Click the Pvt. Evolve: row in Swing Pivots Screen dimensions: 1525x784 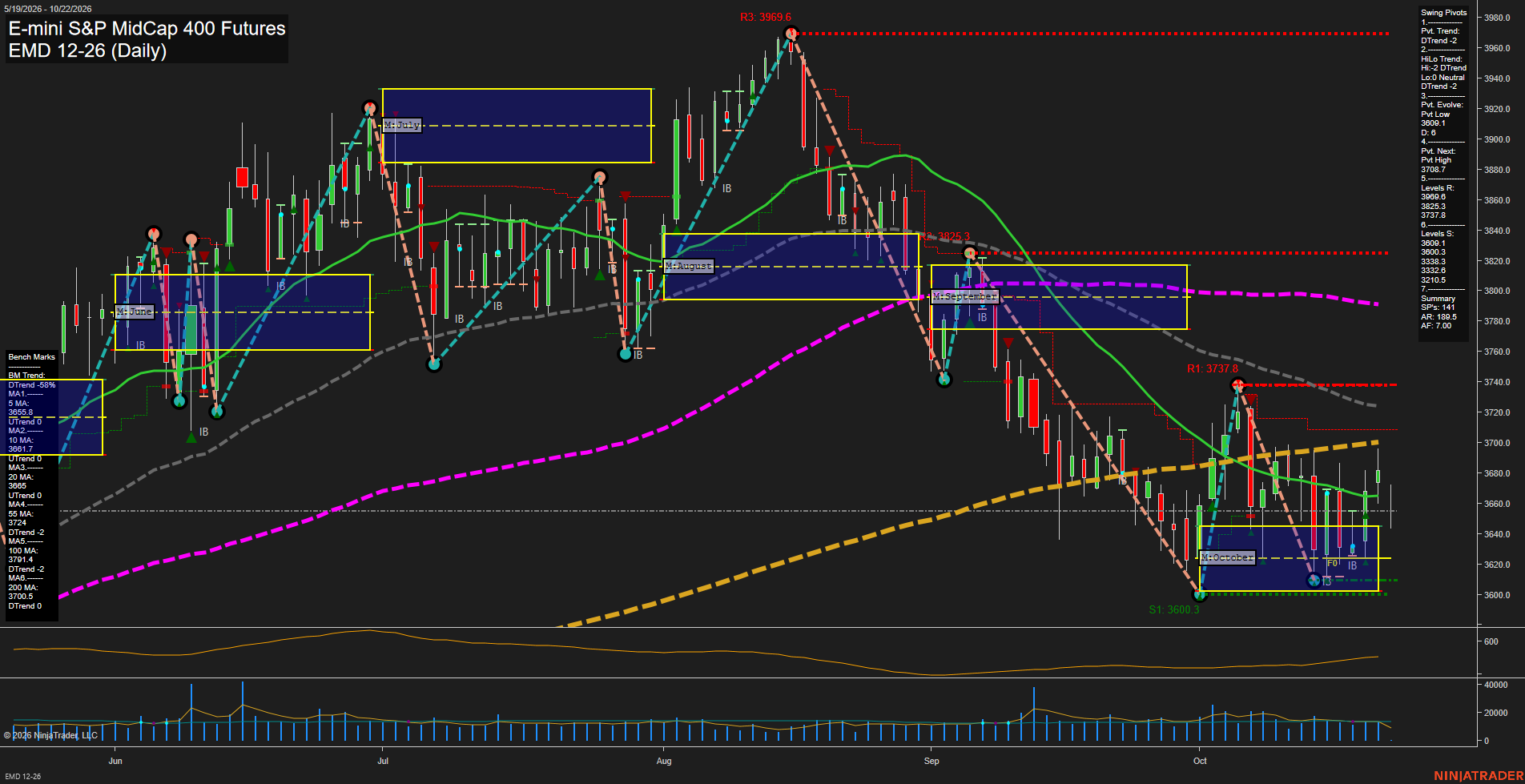click(x=1442, y=105)
